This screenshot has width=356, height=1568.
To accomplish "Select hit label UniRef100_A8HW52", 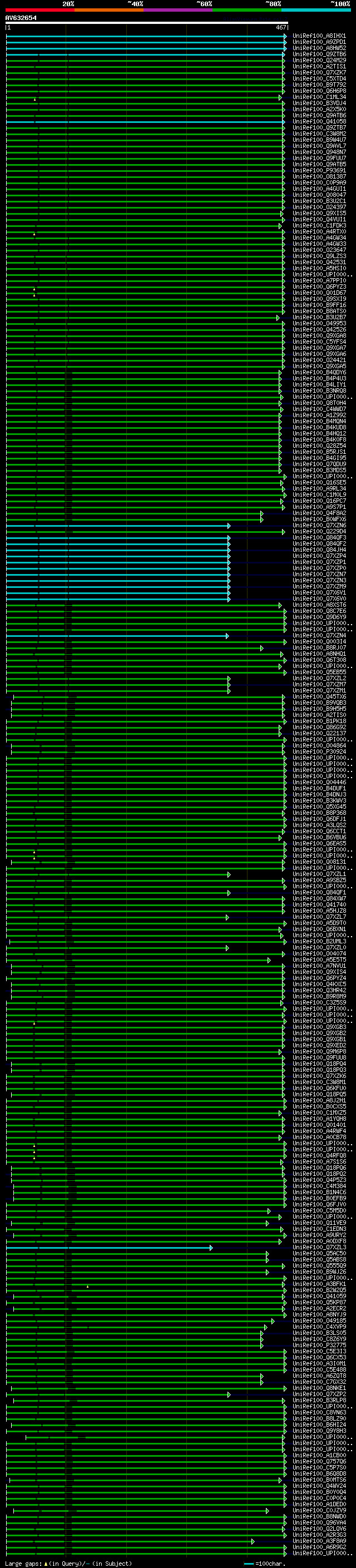I will point(319,48).
